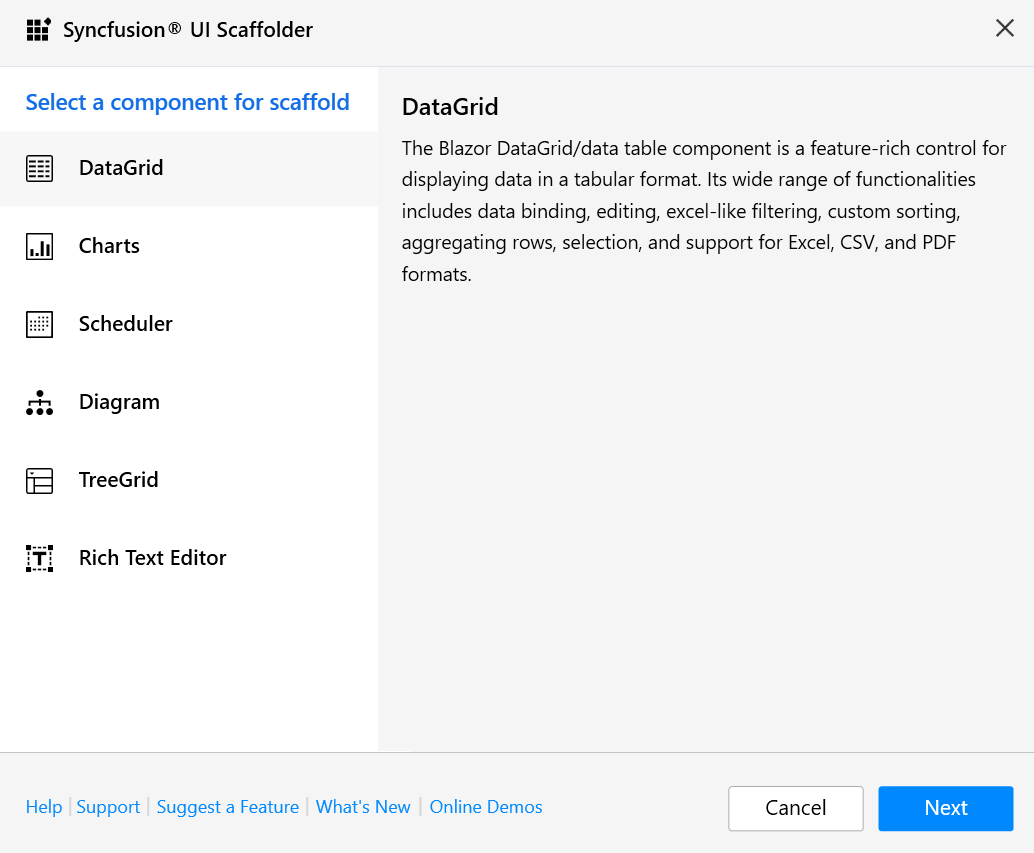Click the Rich Text Editor icon
The height and width of the screenshot is (853, 1034).
[x=39, y=558]
